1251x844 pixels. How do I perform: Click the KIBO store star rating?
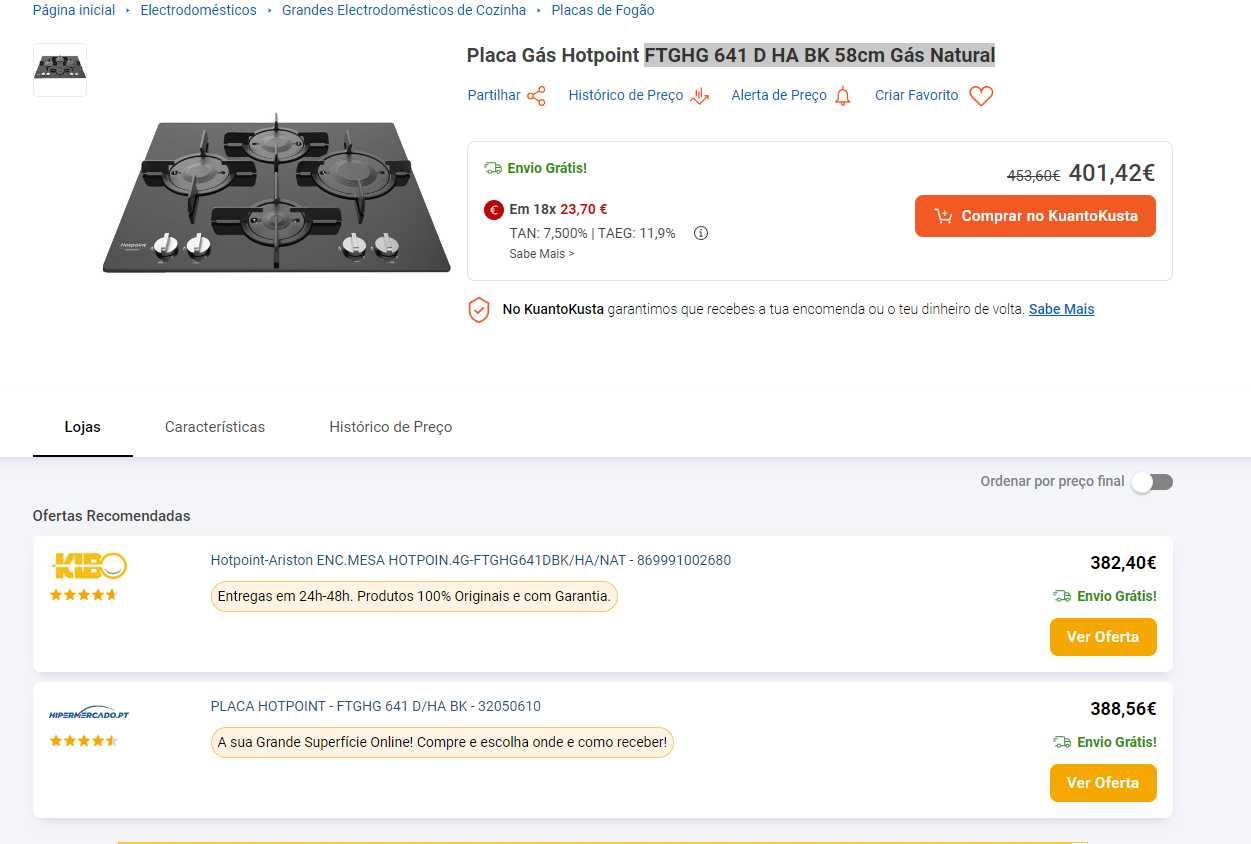point(84,595)
